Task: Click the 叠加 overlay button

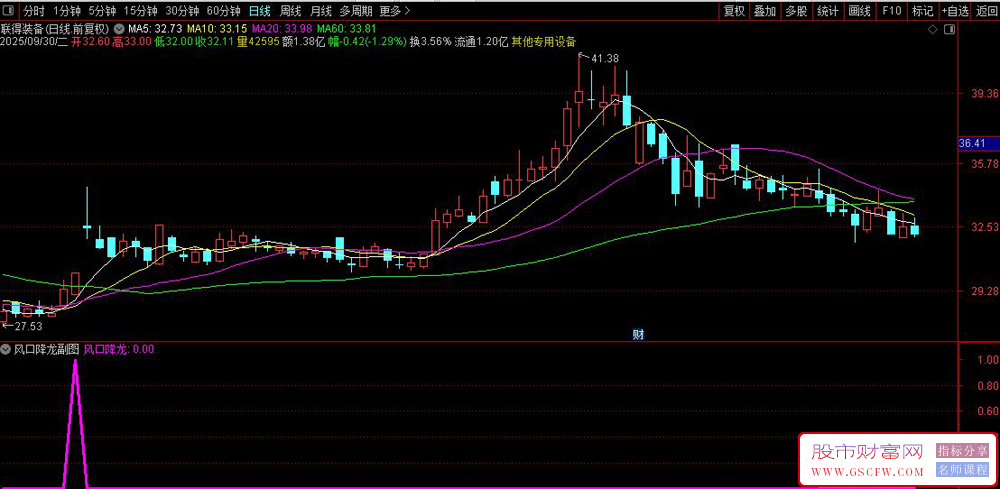Action: coord(765,11)
